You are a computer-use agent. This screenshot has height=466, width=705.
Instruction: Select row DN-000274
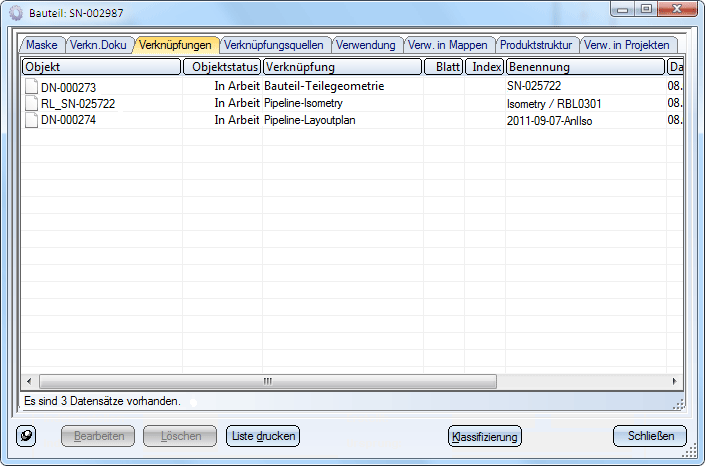point(352,120)
